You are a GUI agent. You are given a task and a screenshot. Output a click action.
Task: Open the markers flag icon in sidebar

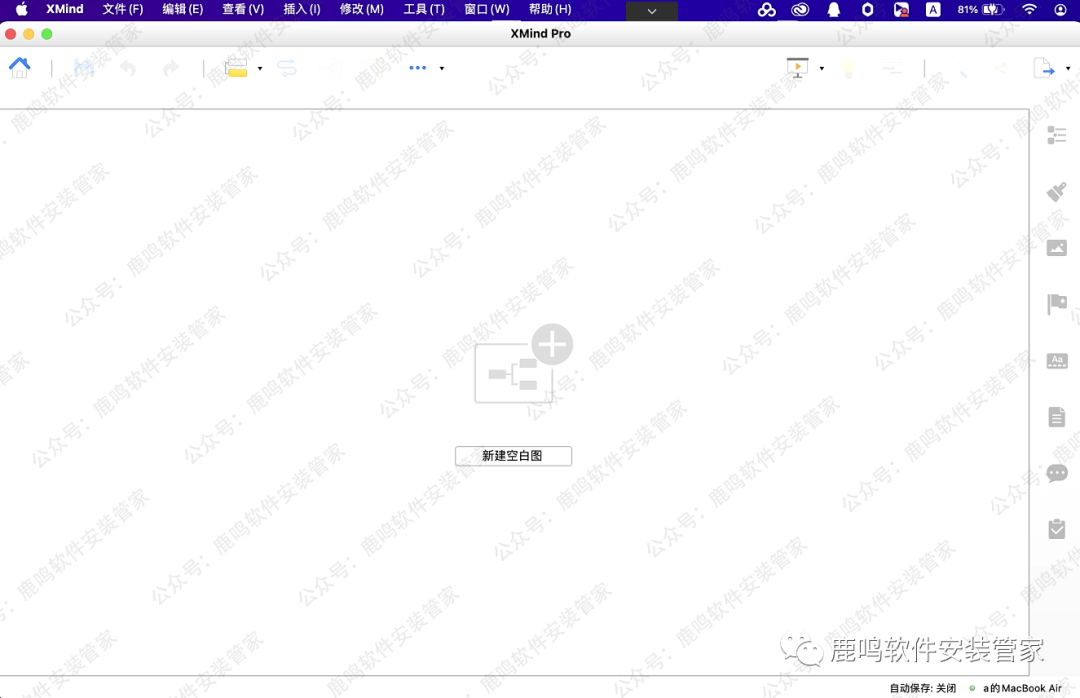pos(1057,304)
